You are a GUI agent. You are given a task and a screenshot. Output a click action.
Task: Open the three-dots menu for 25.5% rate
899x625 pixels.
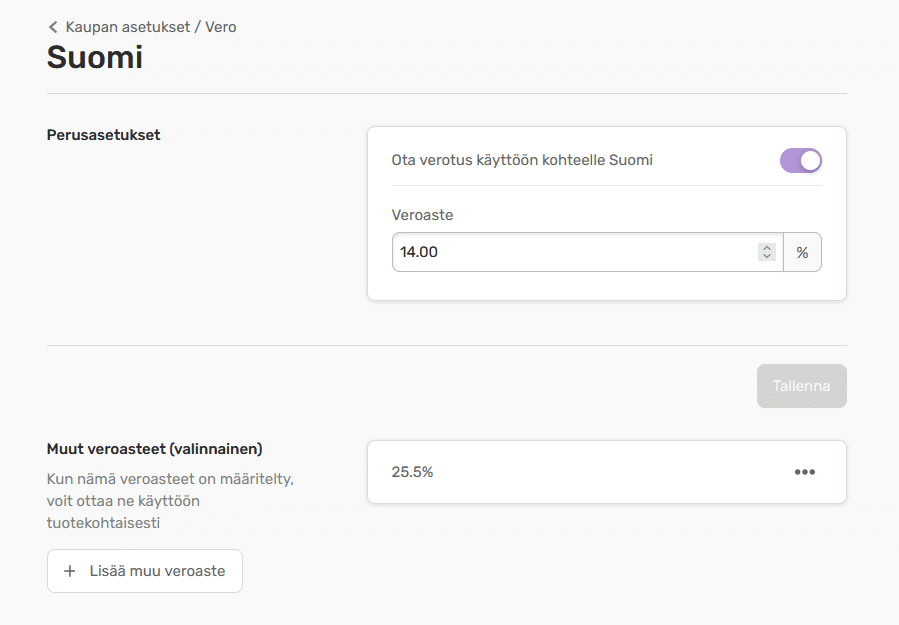click(804, 472)
